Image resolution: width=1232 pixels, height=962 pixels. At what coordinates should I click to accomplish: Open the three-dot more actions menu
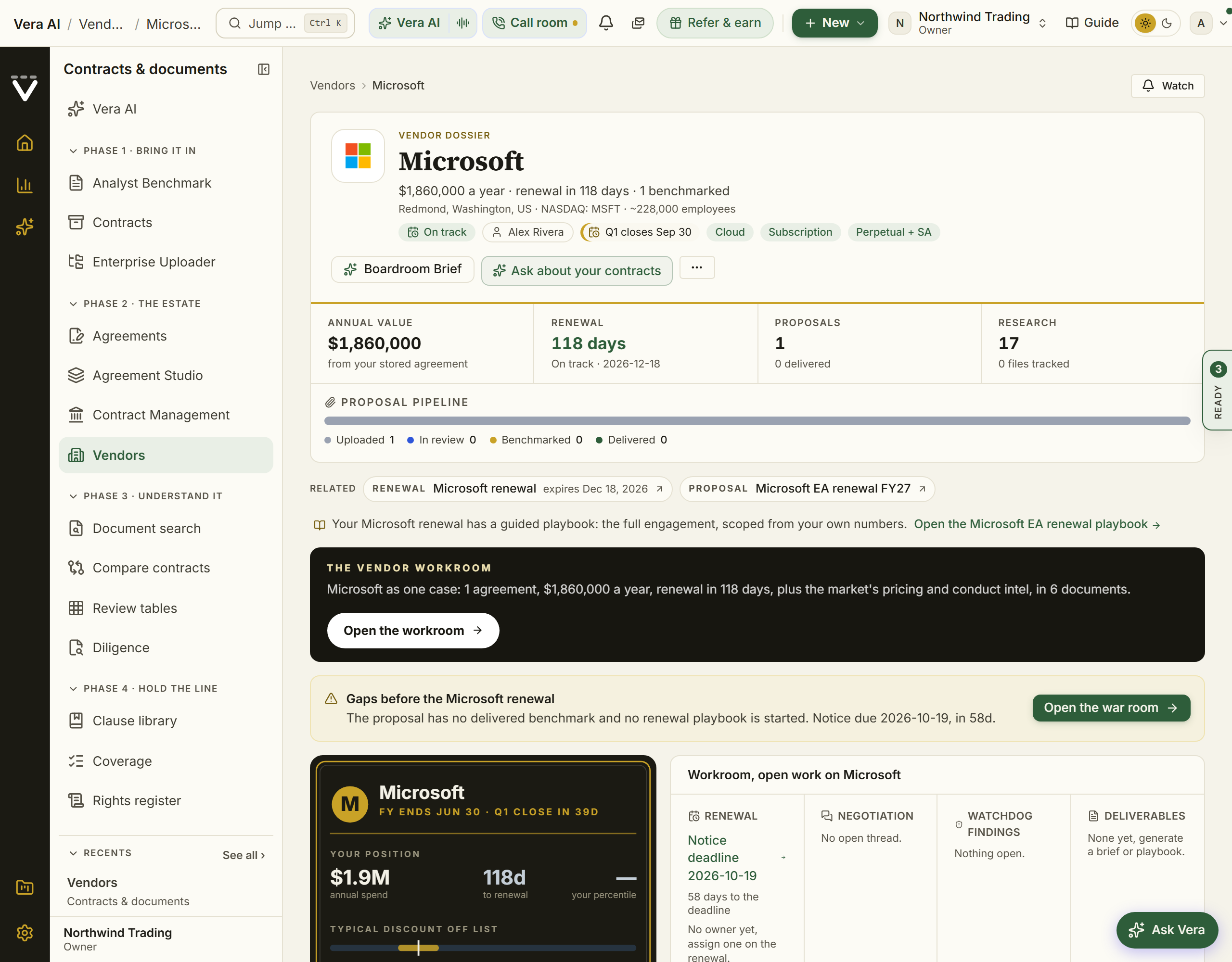[697, 268]
